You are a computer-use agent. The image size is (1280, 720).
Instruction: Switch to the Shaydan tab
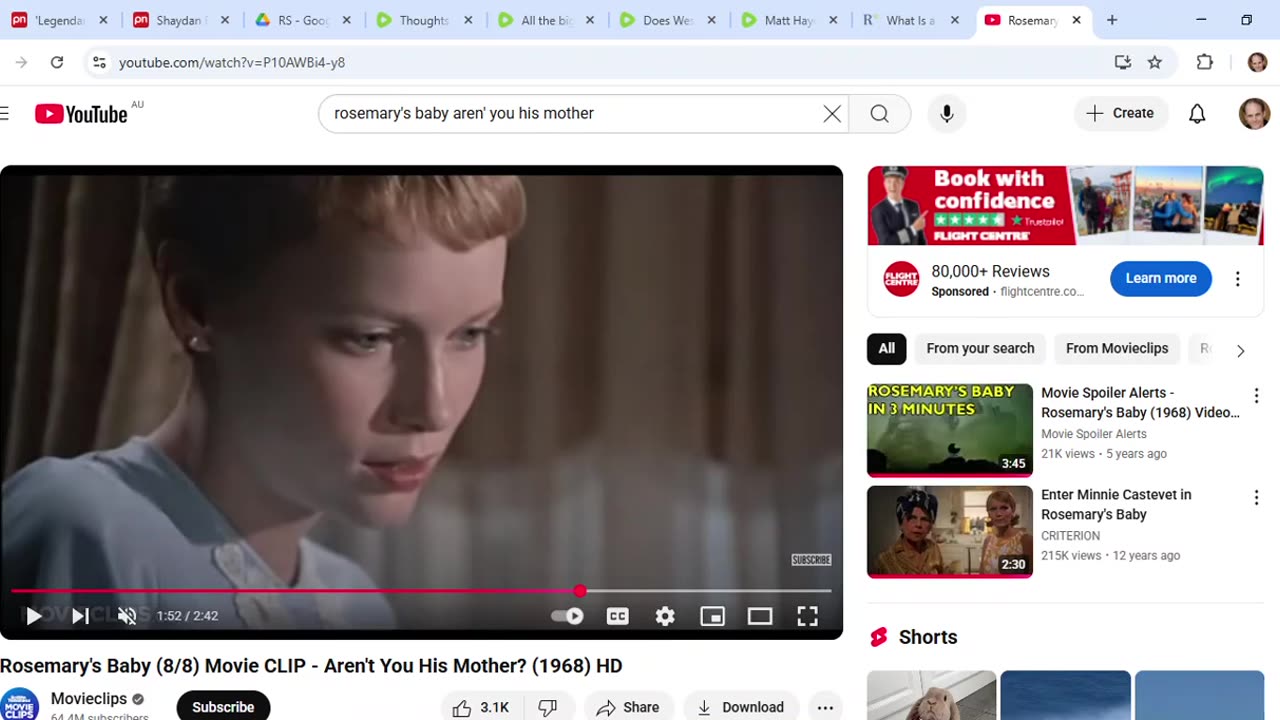[180, 20]
